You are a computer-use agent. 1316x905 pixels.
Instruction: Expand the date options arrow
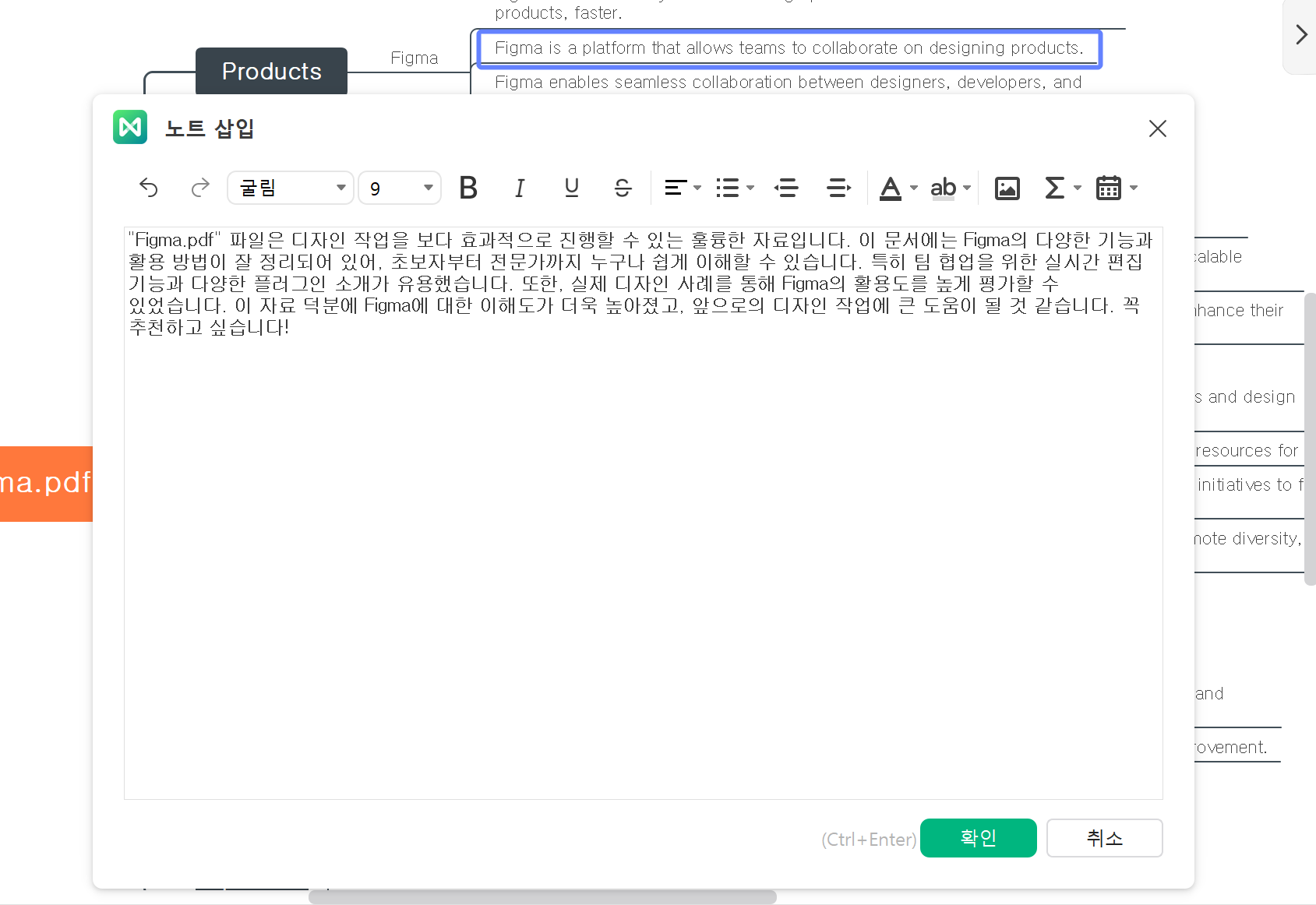tap(1134, 188)
